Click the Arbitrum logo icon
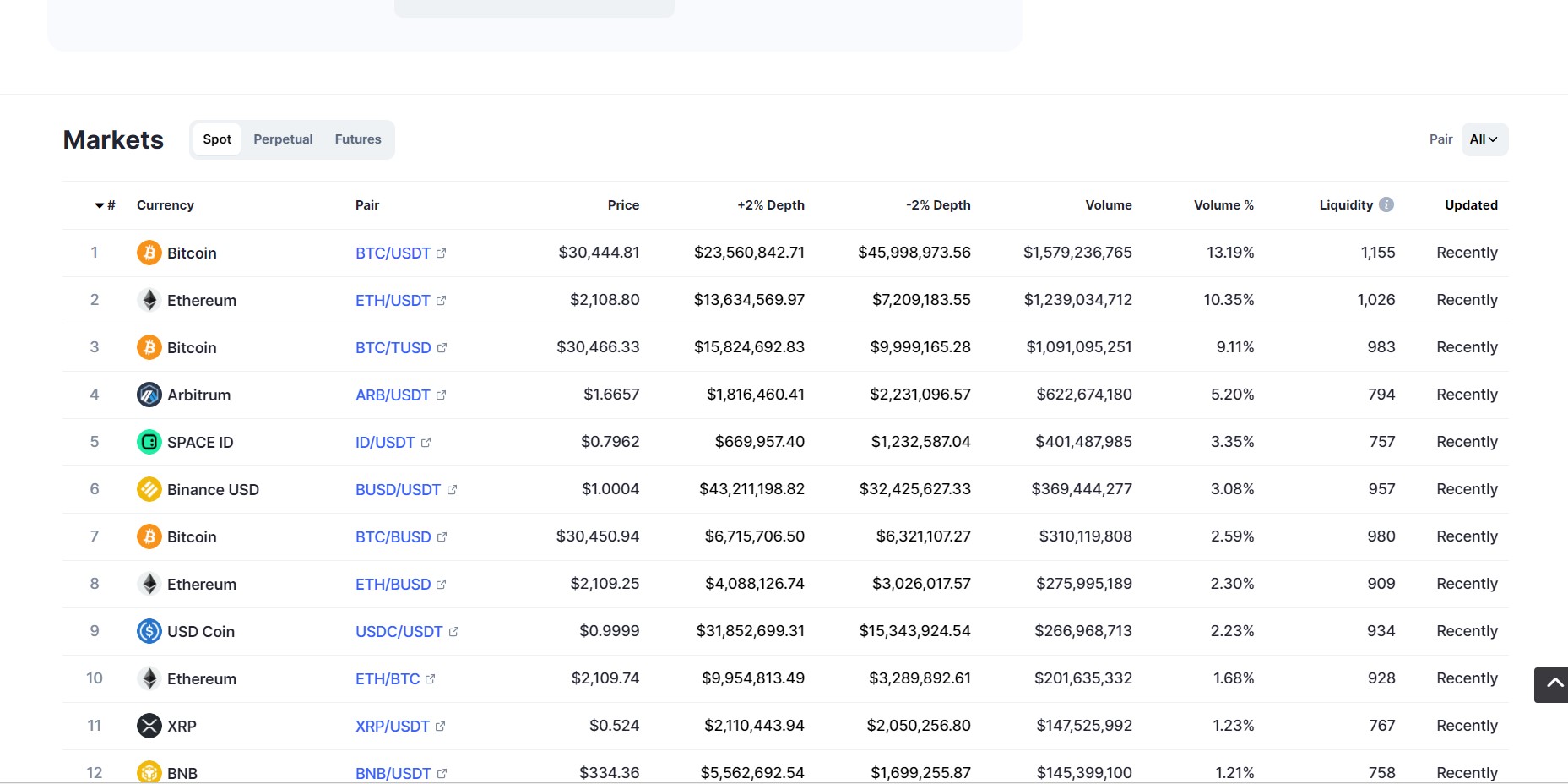This screenshot has width=1568, height=784. click(149, 395)
